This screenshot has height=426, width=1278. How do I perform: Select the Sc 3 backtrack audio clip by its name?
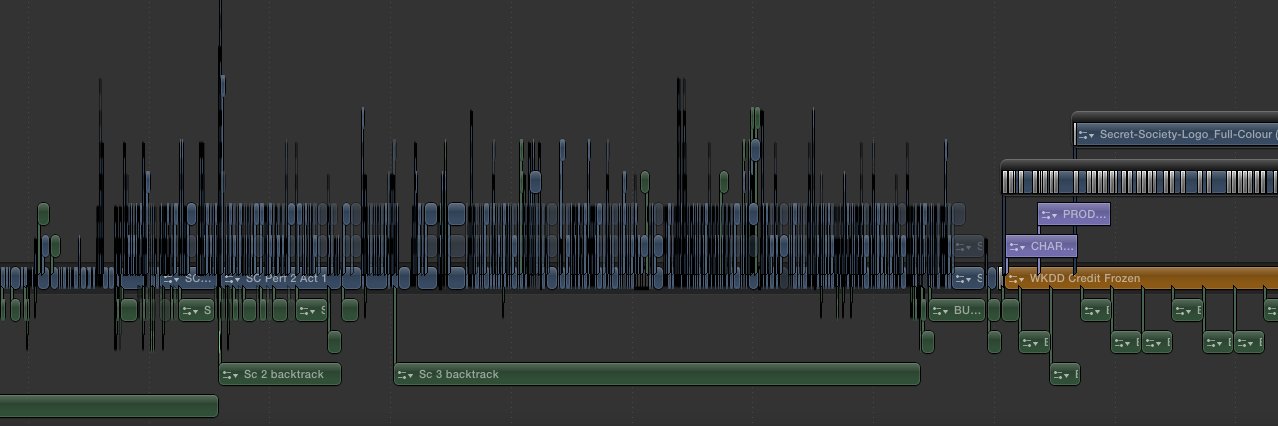pyautogui.click(x=458, y=375)
